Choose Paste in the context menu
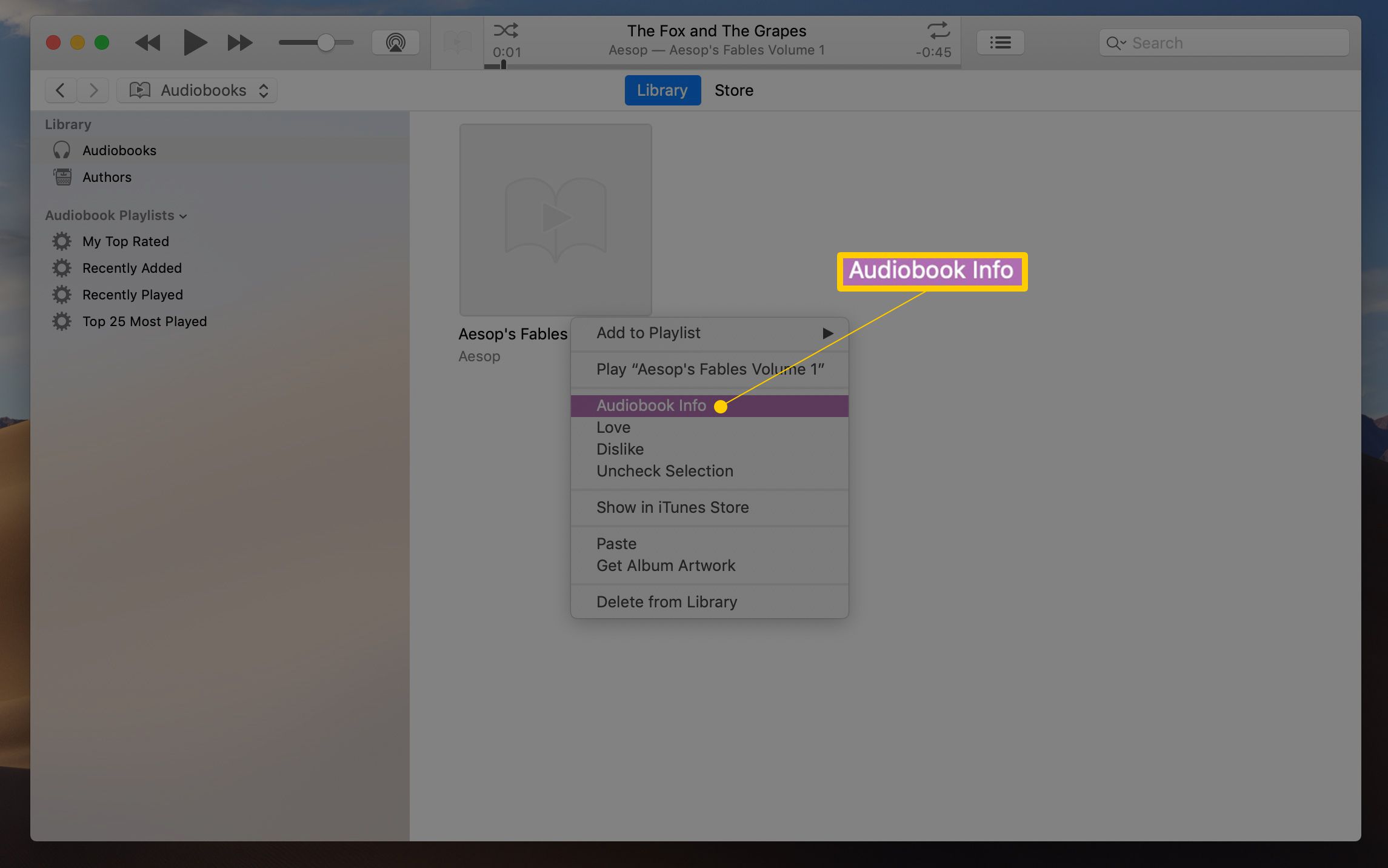The height and width of the screenshot is (868, 1388). point(709,544)
